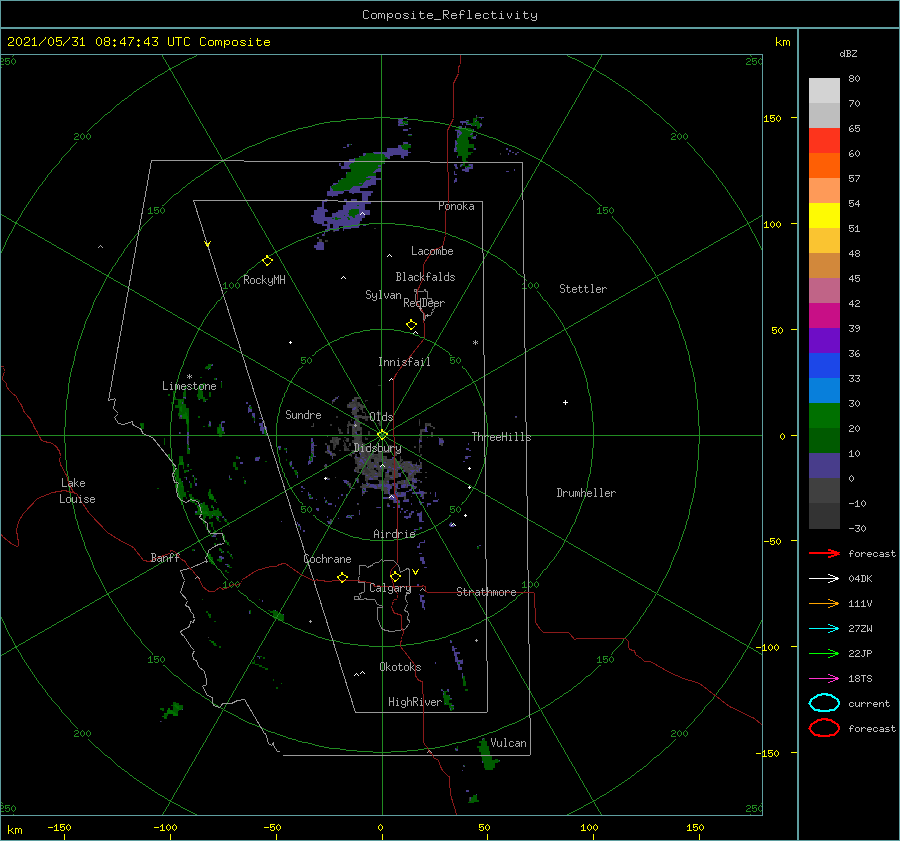Click the 18TS legend label
The image size is (900, 841).
point(860,679)
